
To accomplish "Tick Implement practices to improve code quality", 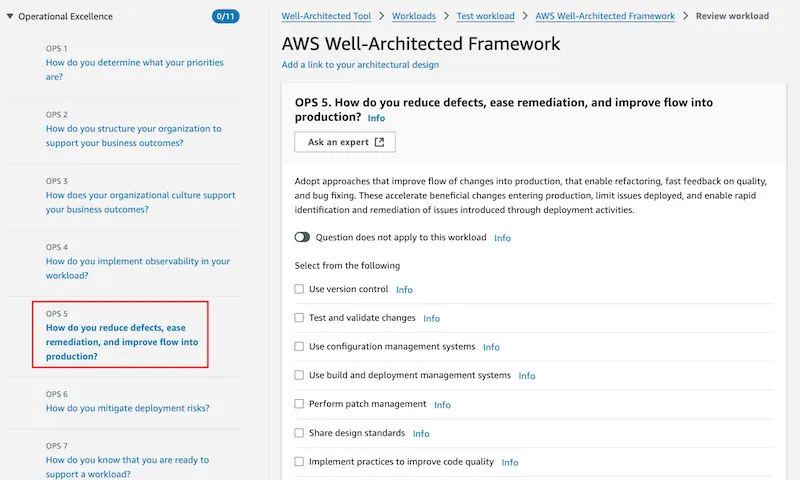I will pos(299,461).
